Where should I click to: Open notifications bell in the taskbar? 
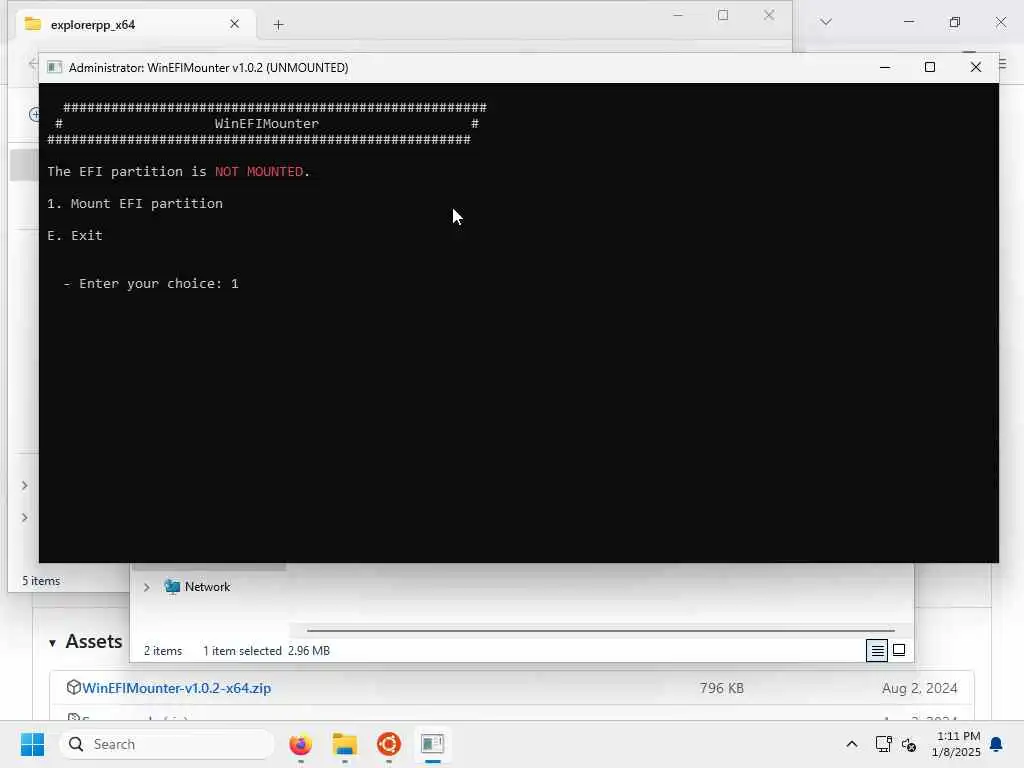(x=997, y=744)
